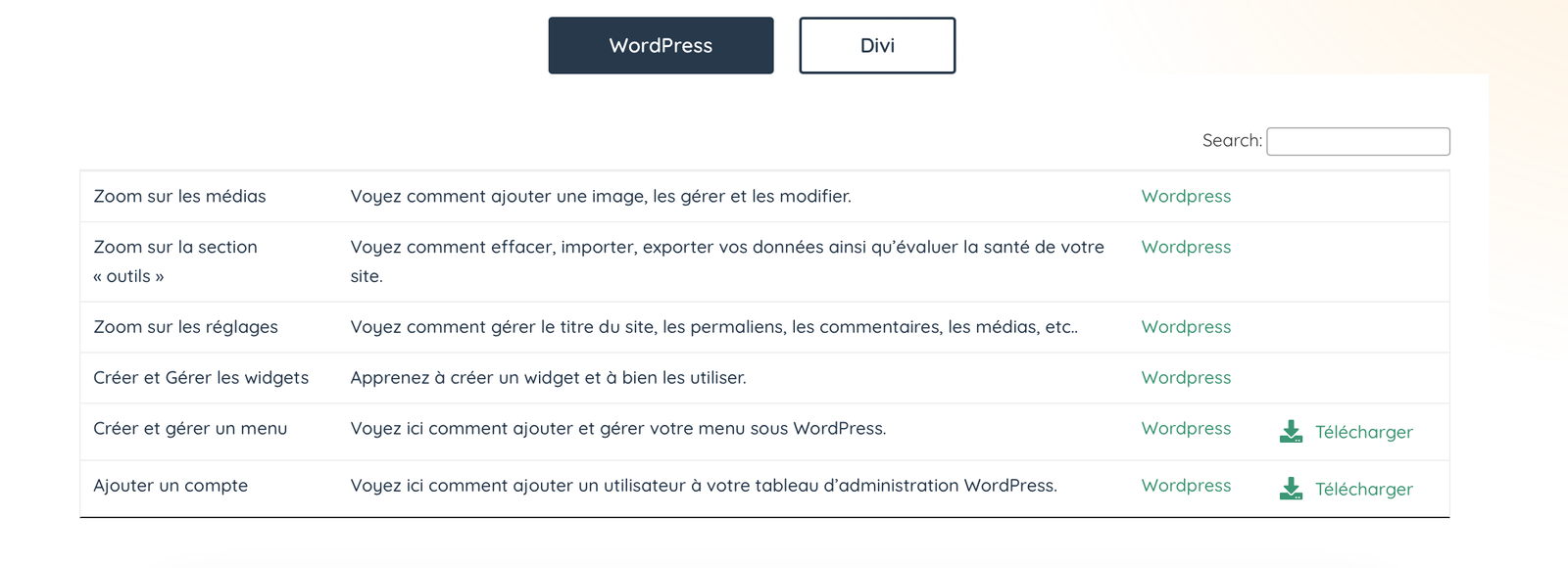Open Télécharger link for Ajouter un compte
Screen dimensions: 1568x568
1363,489
